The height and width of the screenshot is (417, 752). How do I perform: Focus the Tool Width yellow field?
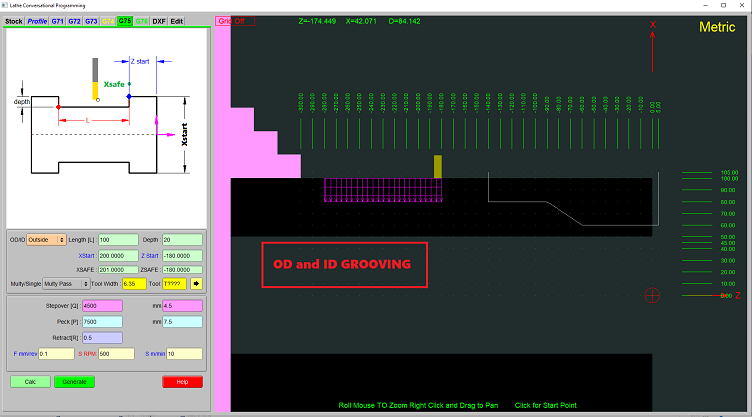135,283
